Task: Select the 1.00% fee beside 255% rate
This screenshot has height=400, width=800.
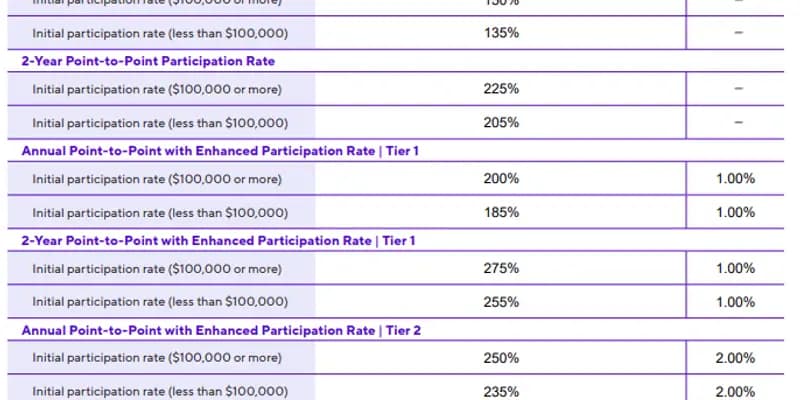Action: (x=735, y=302)
